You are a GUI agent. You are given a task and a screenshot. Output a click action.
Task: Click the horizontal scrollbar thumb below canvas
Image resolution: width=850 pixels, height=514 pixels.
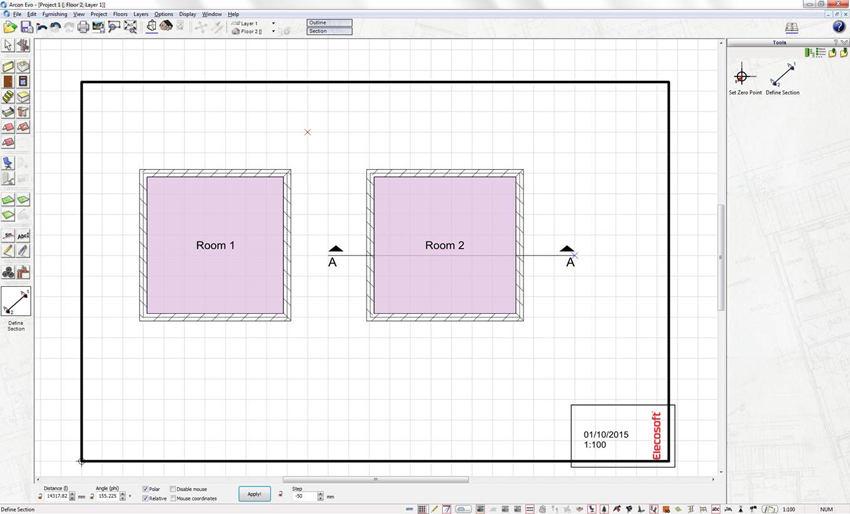(376, 479)
